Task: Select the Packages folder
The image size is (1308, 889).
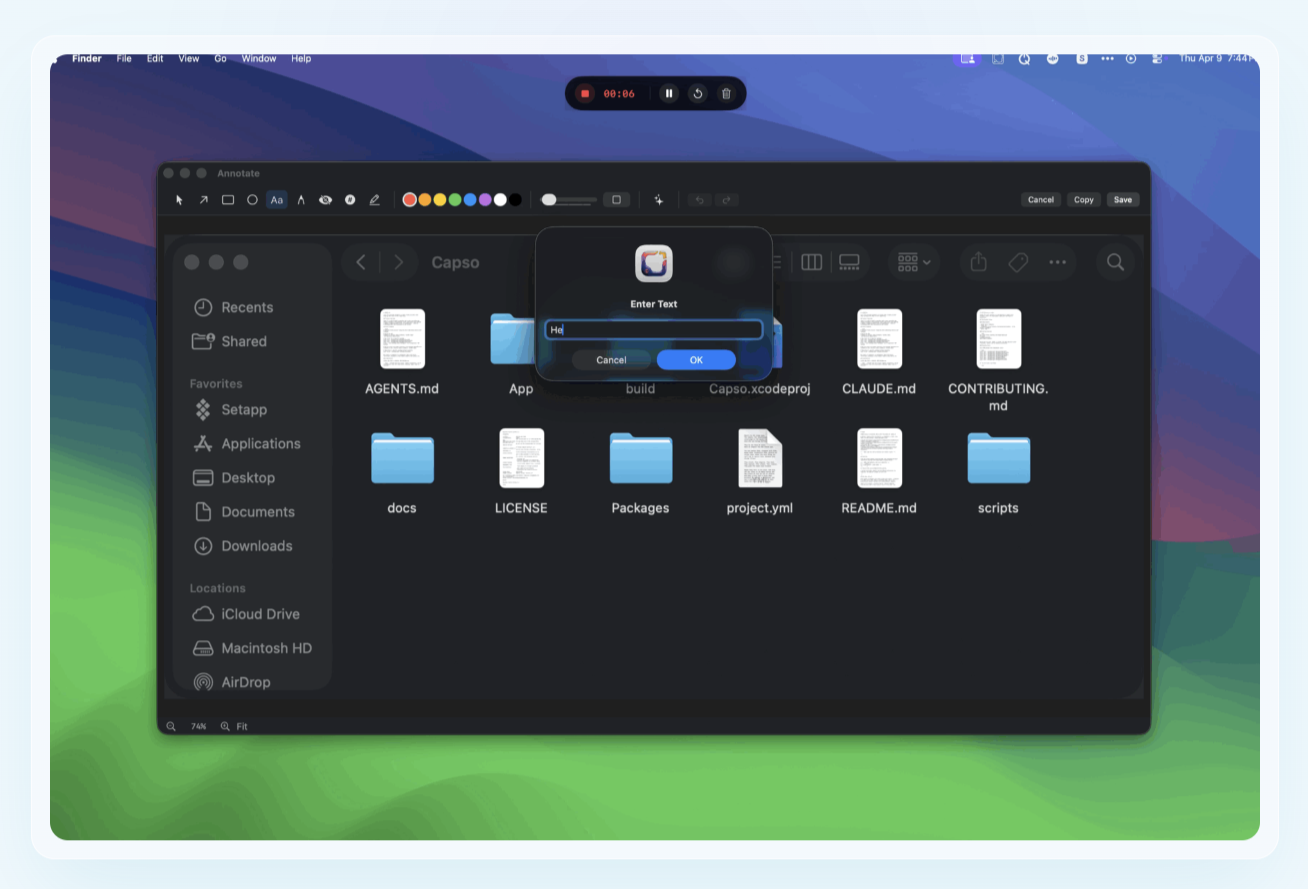Action: [x=640, y=472]
